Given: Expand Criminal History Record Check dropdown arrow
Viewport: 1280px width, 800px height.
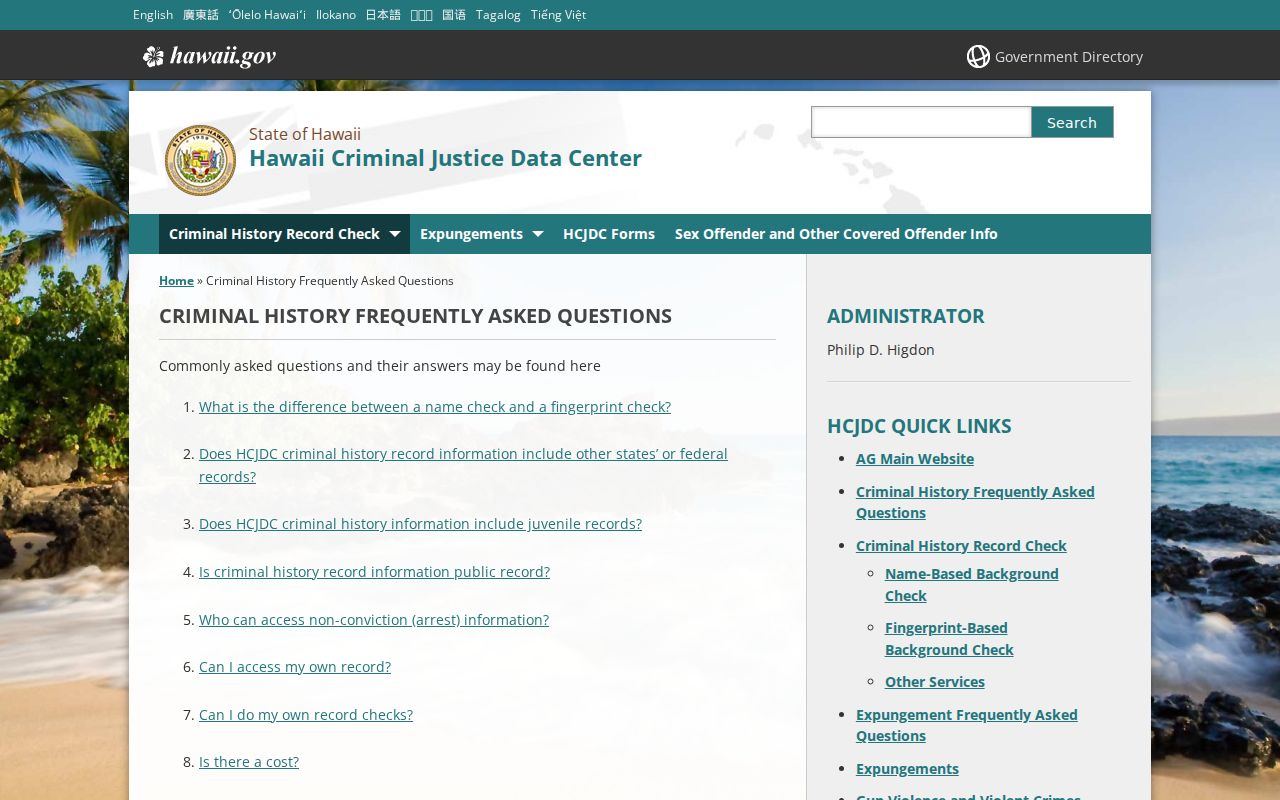Looking at the screenshot, I should [395, 234].
